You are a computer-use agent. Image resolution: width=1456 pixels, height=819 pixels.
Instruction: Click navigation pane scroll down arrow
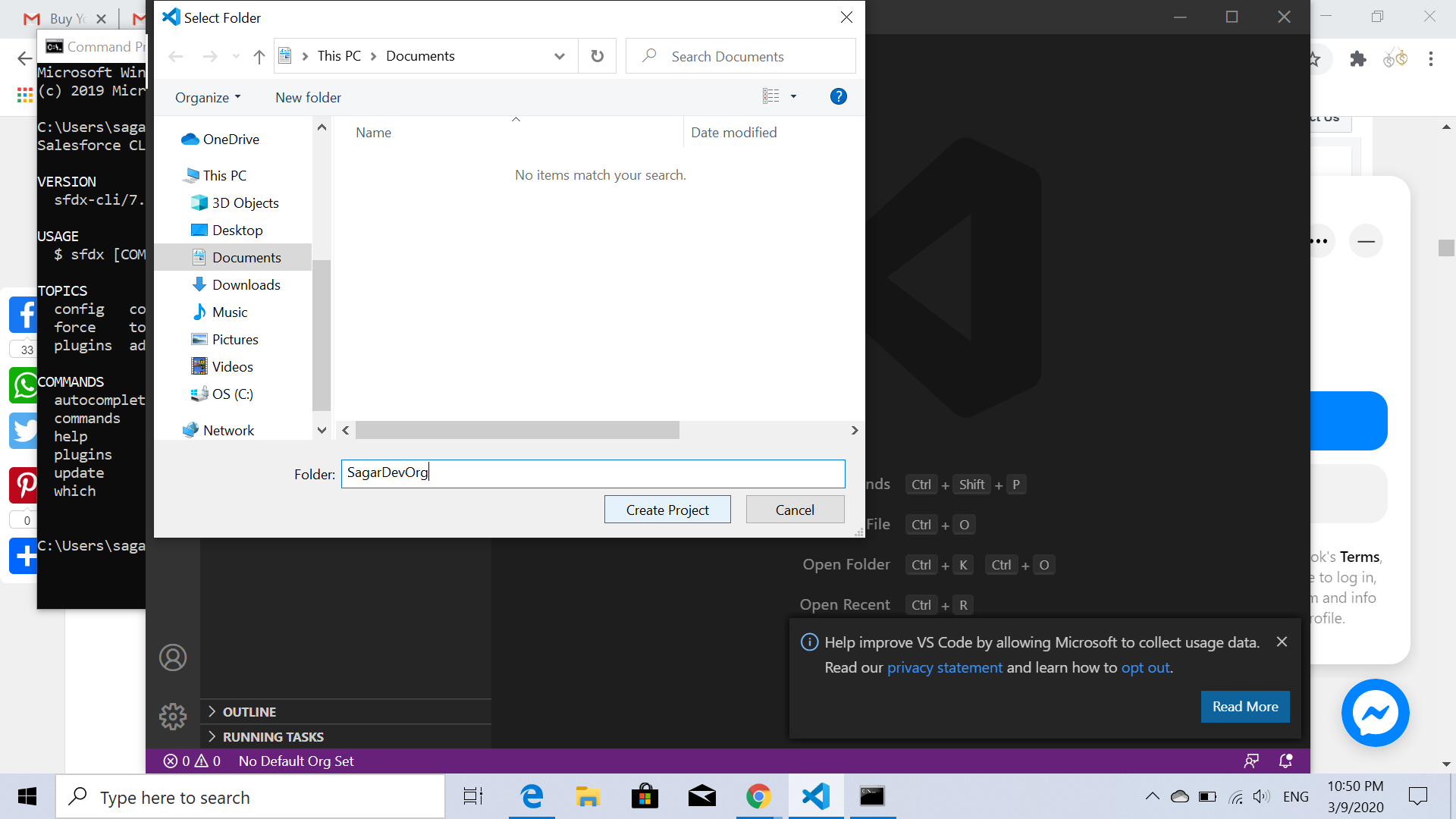[322, 430]
